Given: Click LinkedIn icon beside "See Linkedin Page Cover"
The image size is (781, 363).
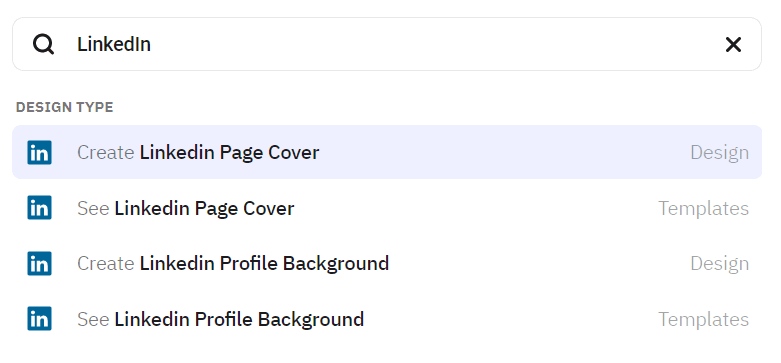Looking at the screenshot, I should click(39, 208).
